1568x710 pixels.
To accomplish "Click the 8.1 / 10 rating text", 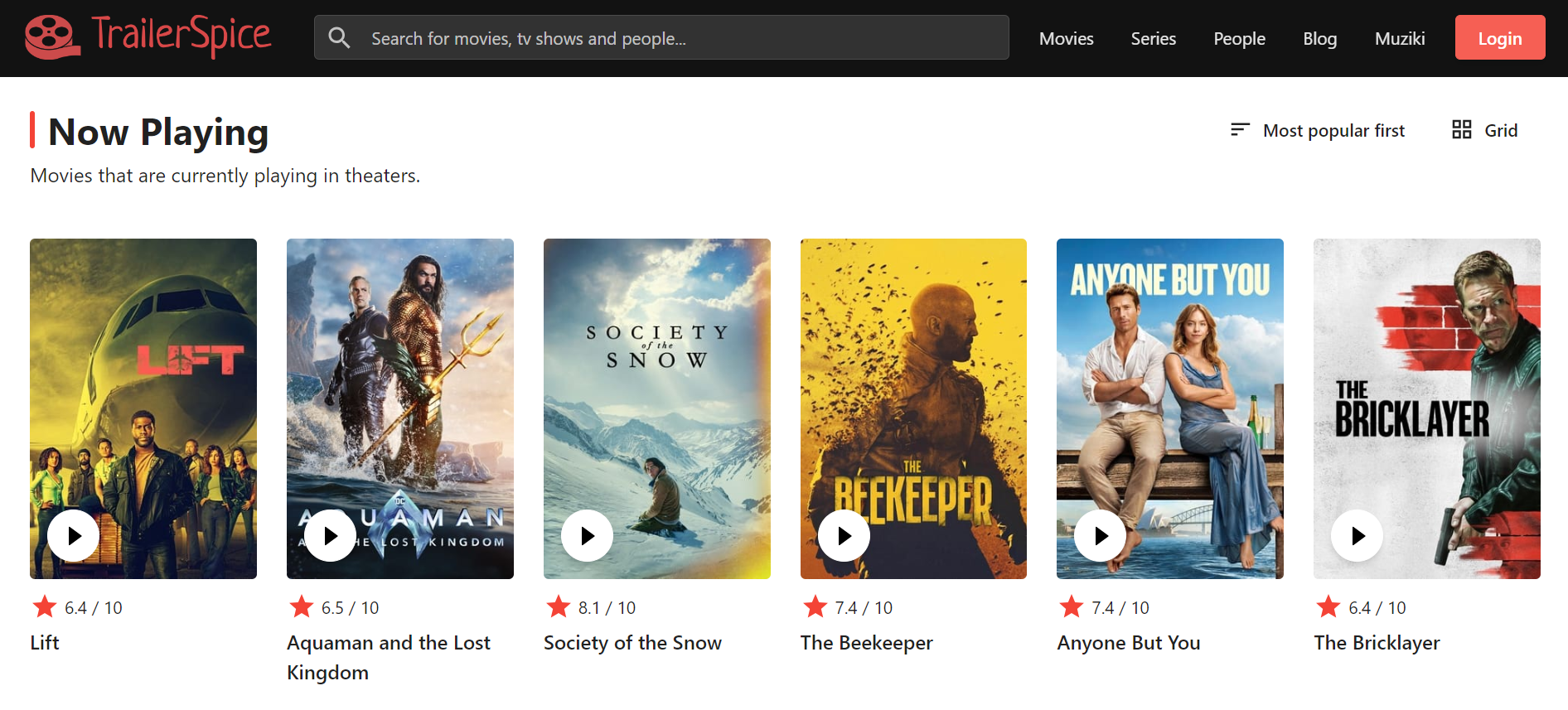I will coord(607,608).
